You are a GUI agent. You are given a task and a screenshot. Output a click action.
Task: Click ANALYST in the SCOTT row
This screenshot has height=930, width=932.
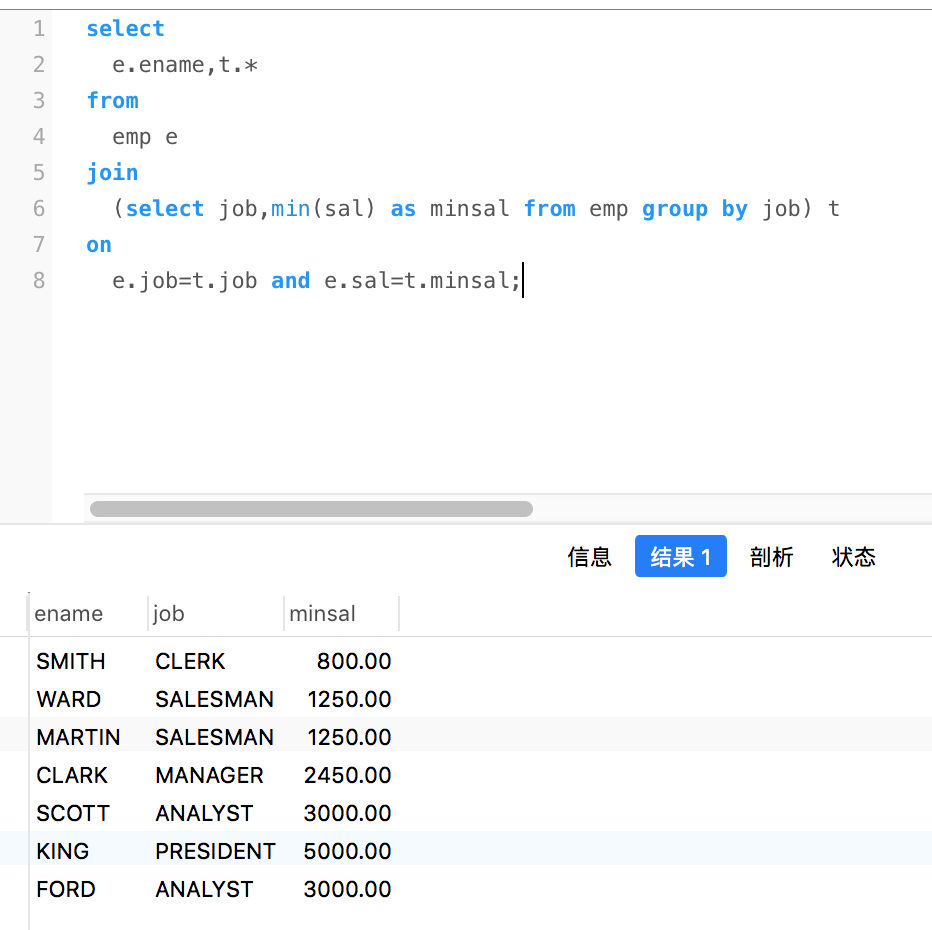point(204,814)
